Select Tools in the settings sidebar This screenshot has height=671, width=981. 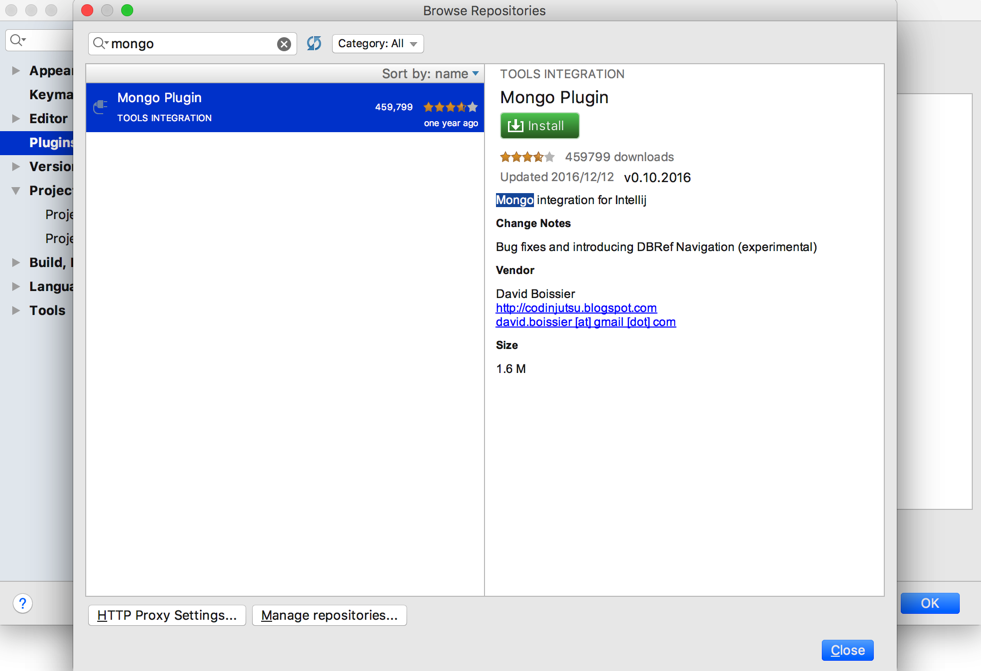pyautogui.click(x=47, y=310)
